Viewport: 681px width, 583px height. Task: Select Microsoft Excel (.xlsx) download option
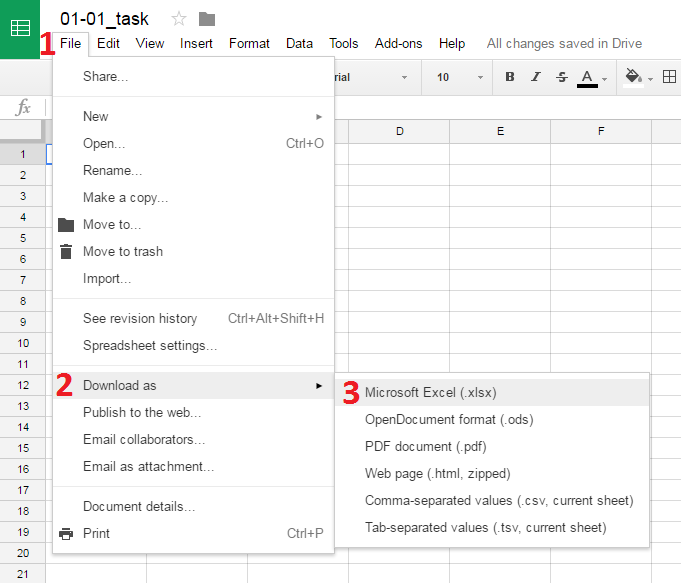pyautogui.click(x=430, y=392)
